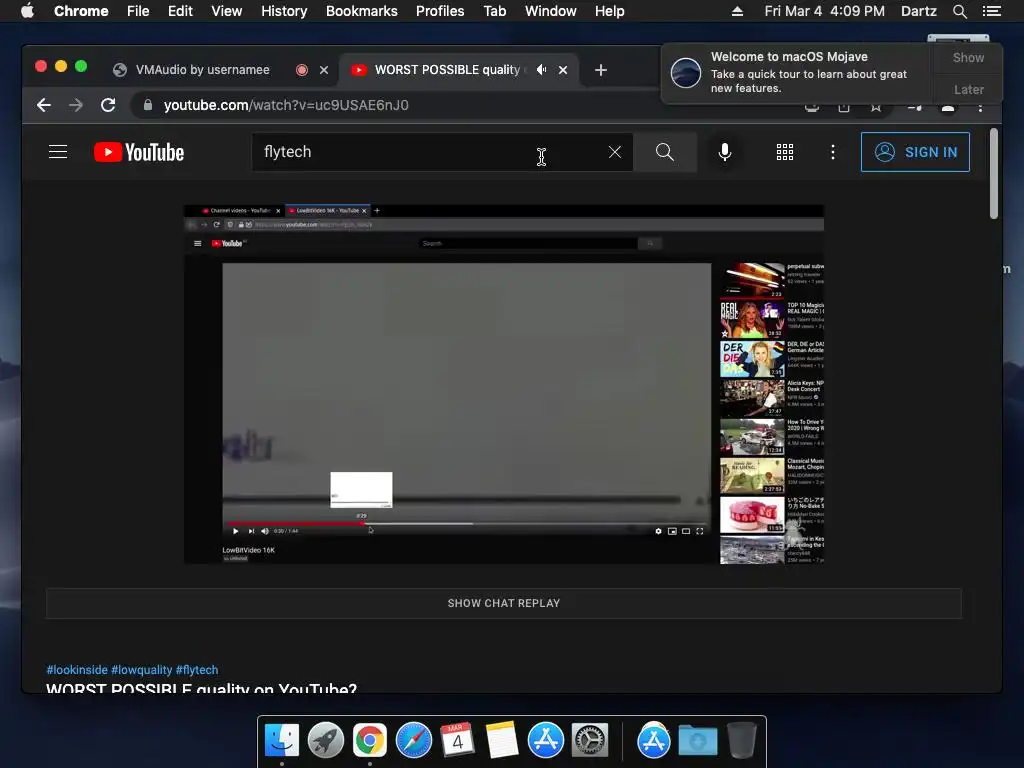Open Calendar from the Dock

pos(457,739)
